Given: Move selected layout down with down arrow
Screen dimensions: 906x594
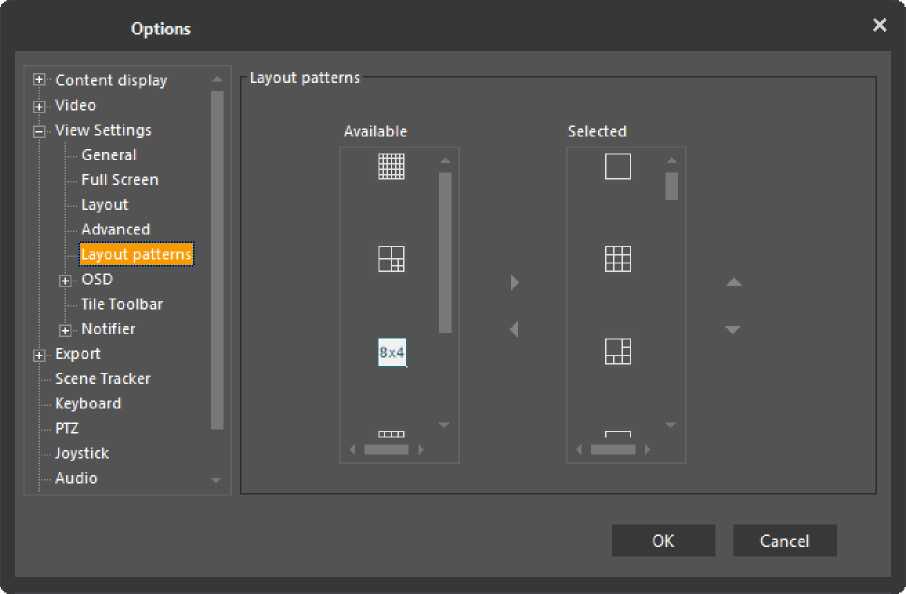Looking at the screenshot, I should tap(733, 329).
